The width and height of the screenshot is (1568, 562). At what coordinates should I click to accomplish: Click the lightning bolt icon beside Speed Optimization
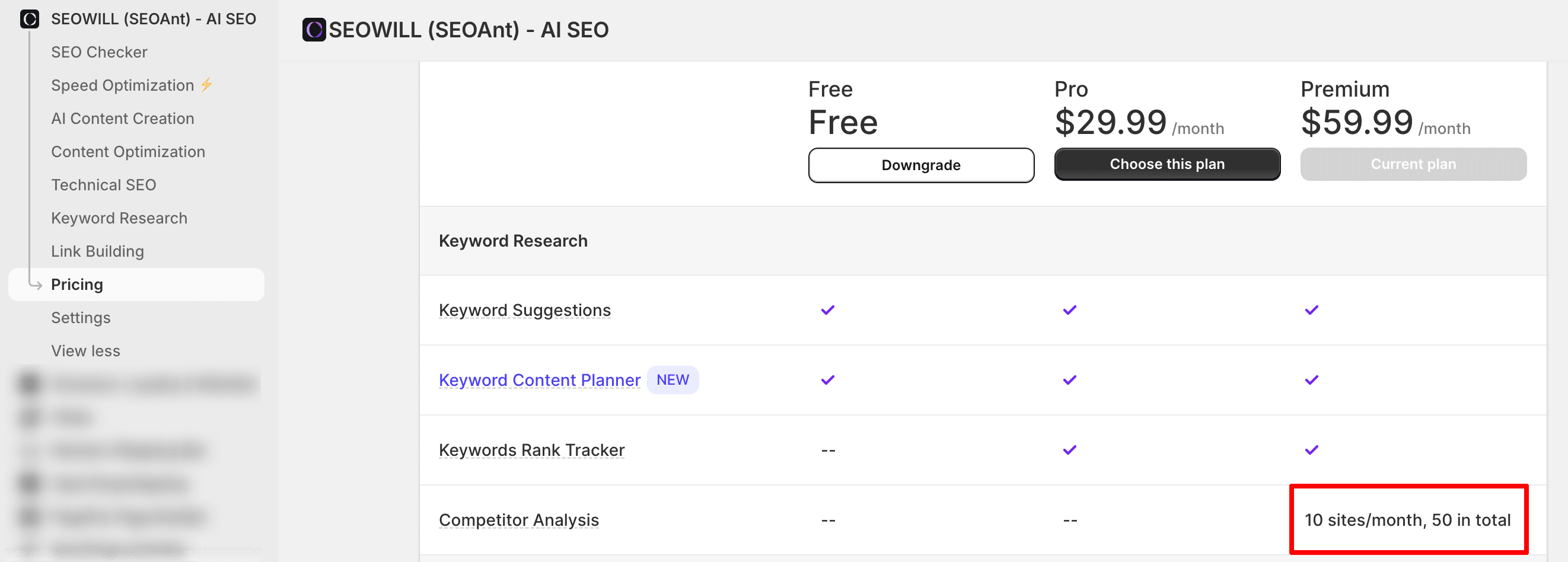point(207,85)
